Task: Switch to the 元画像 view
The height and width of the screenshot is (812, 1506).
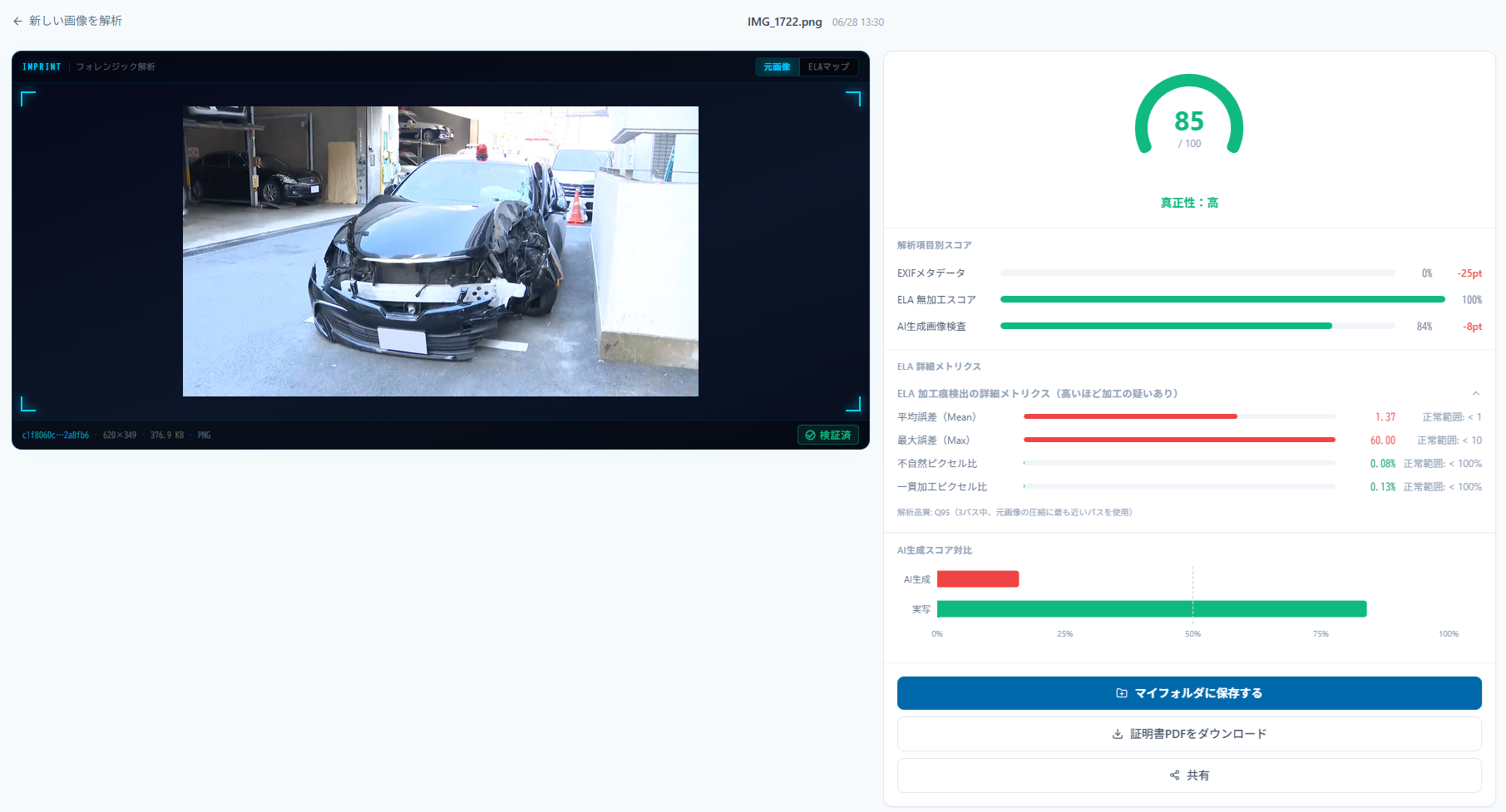Action: (x=777, y=66)
